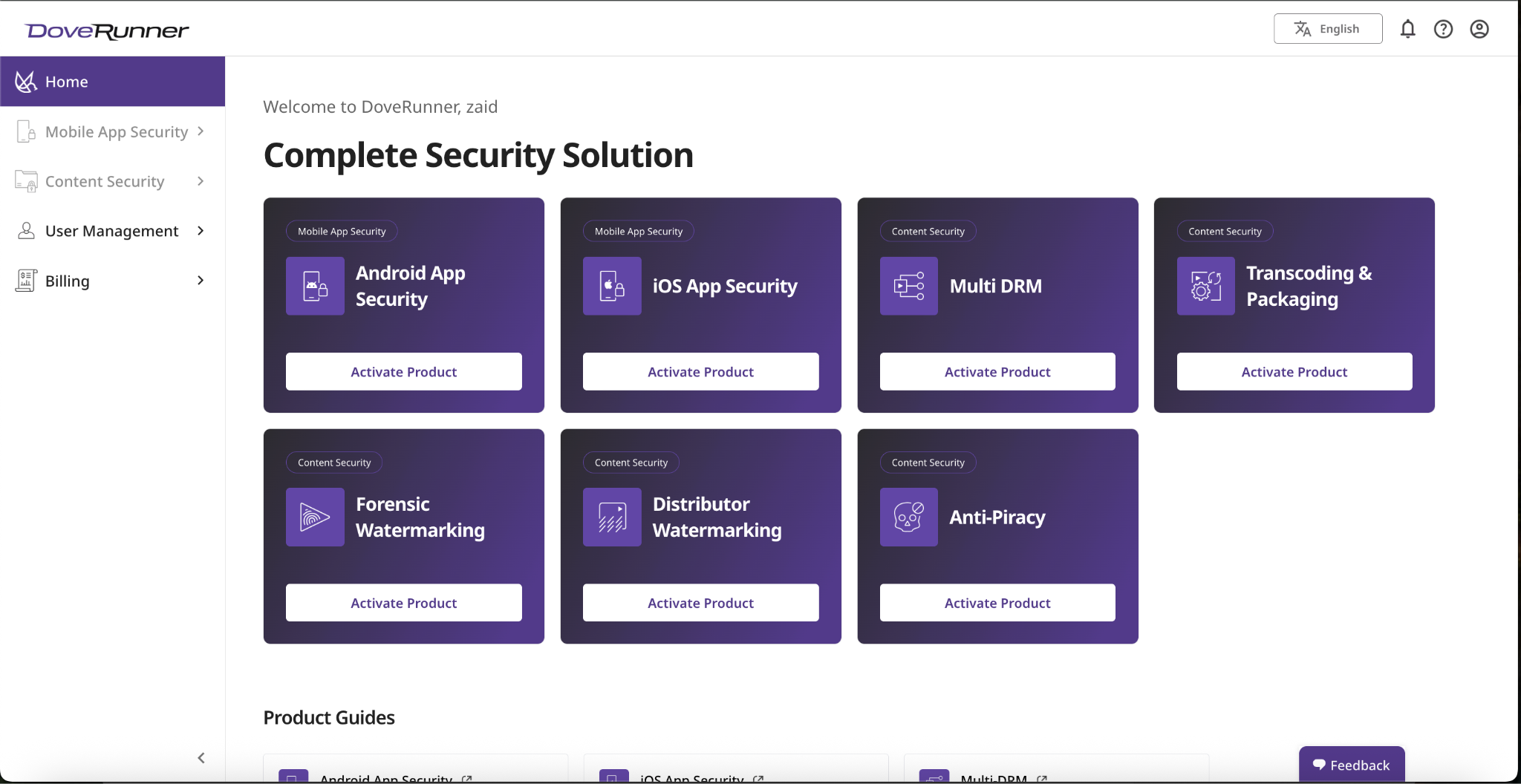Click the Home dove icon in sidebar
1521x784 pixels.
point(26,82)
